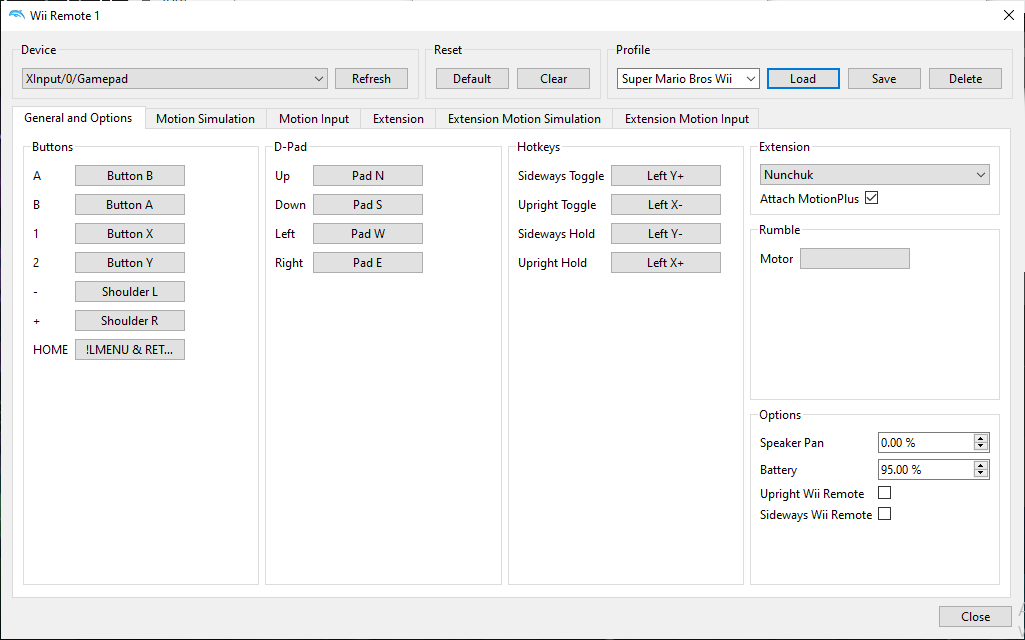Click the empty Rumble Motor mapping button
Image resolution: width=1025 pixels, height=640 pixels.
pyautogui.click(x=854, y=258)
